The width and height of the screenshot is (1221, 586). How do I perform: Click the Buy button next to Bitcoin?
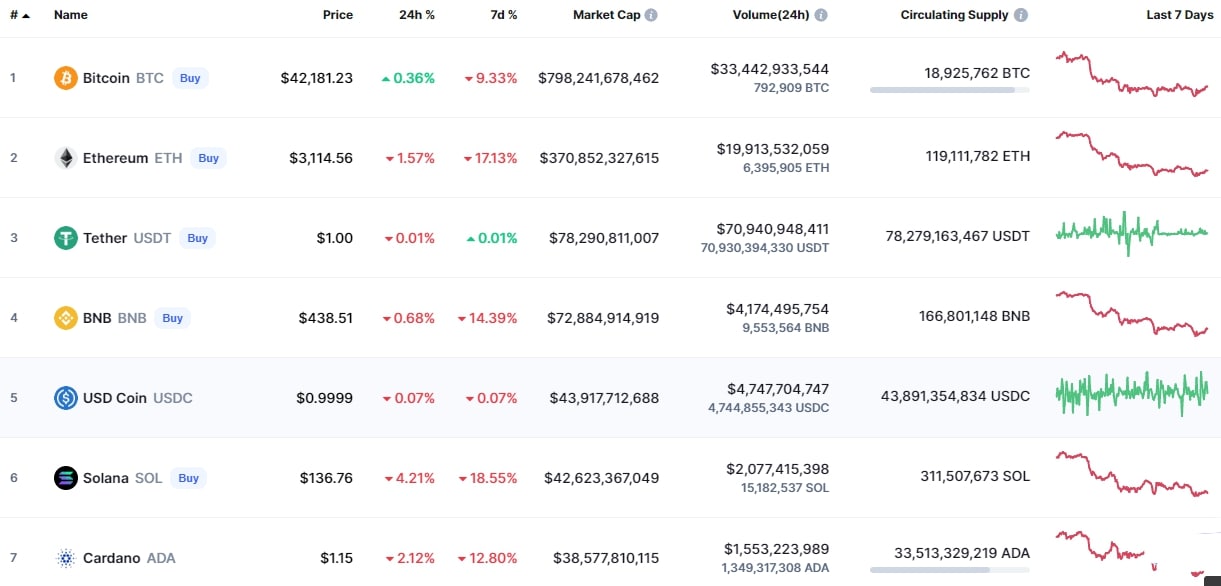190,78
